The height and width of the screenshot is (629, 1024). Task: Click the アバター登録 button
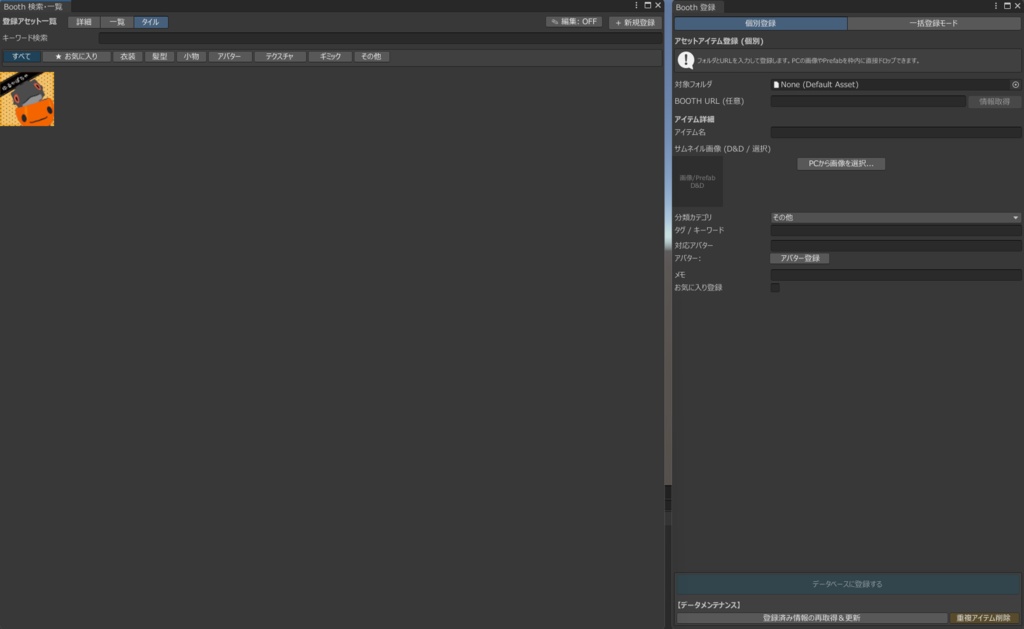[x=799, y=259]
